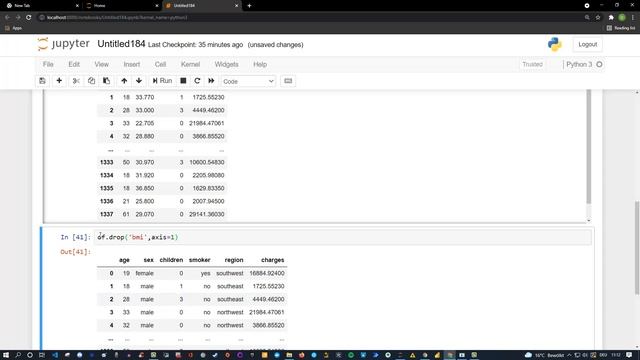Open the Cell menu
Screen dimensions: 640x360
pyautogui.click(x=160, y=64)
